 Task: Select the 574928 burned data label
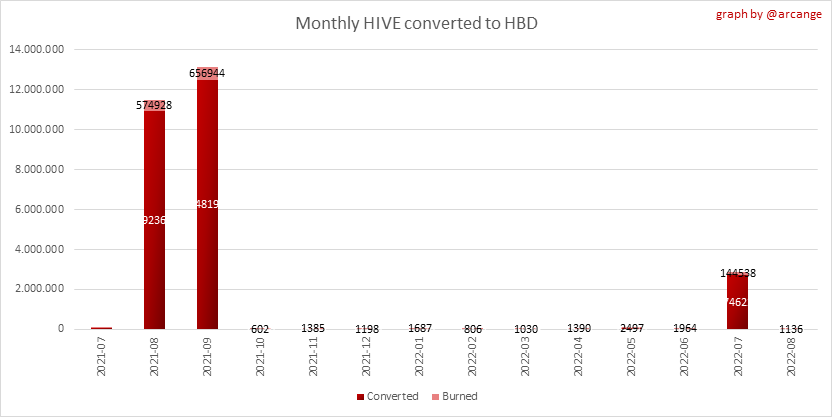(154, 104)
